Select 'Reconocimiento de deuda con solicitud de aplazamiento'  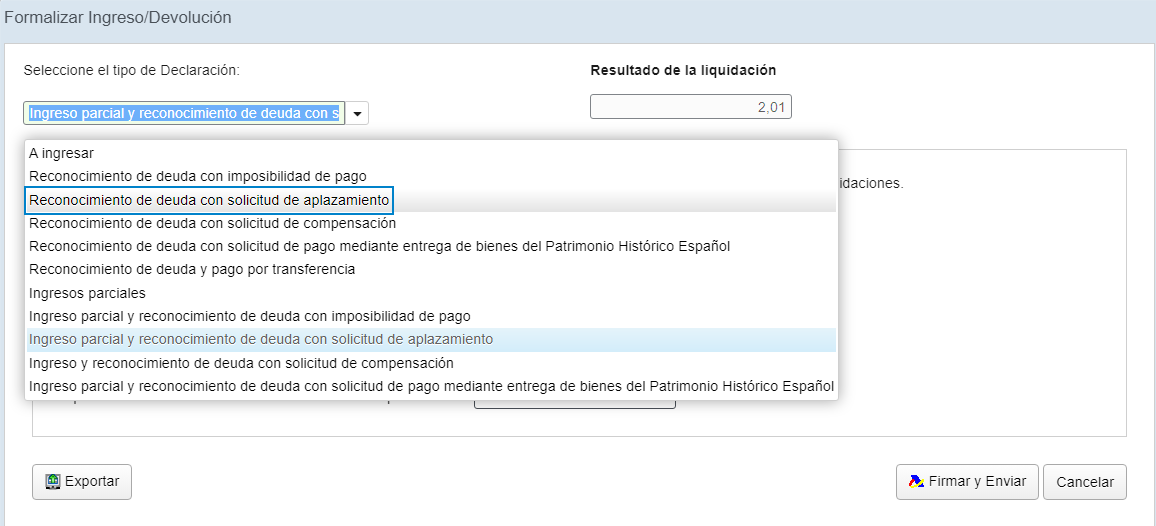point(431,200)
